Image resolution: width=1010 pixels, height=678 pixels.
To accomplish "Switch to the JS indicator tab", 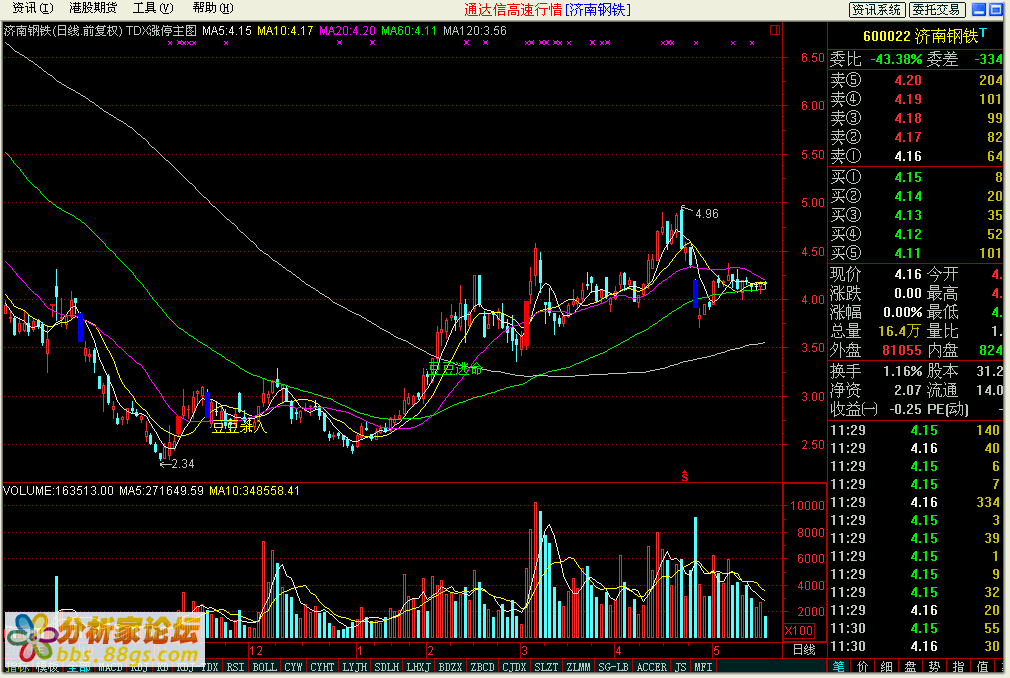I will (680, 667).
